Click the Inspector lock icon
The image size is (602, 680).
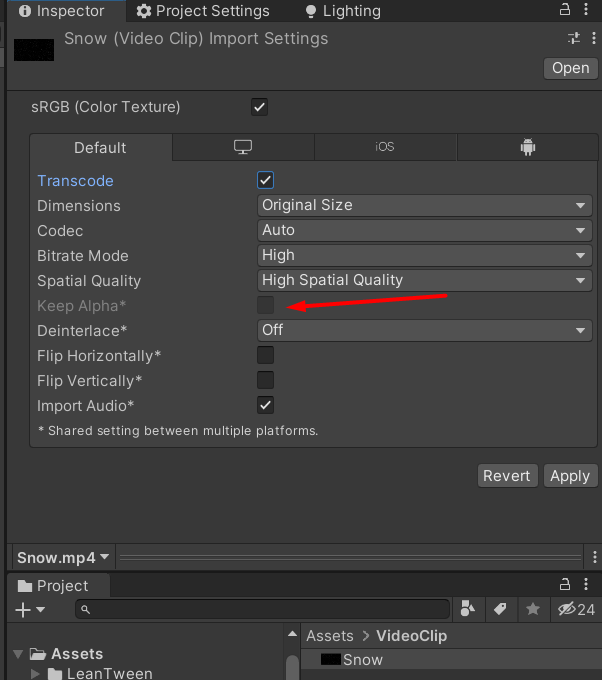click(x=567, y=11)
